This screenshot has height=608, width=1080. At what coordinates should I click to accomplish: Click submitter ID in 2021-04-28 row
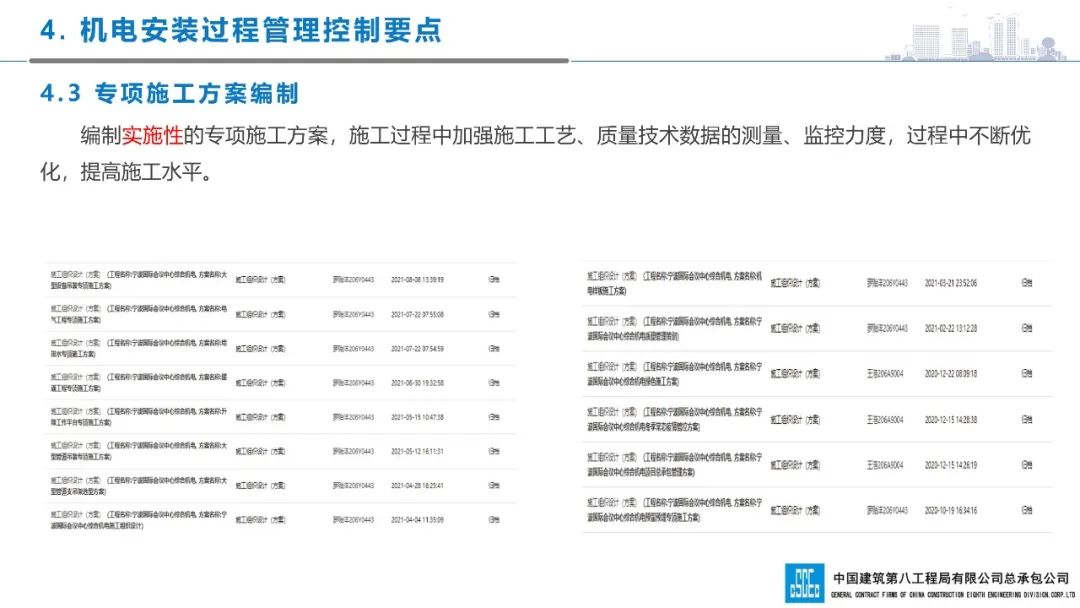point(353,485)
